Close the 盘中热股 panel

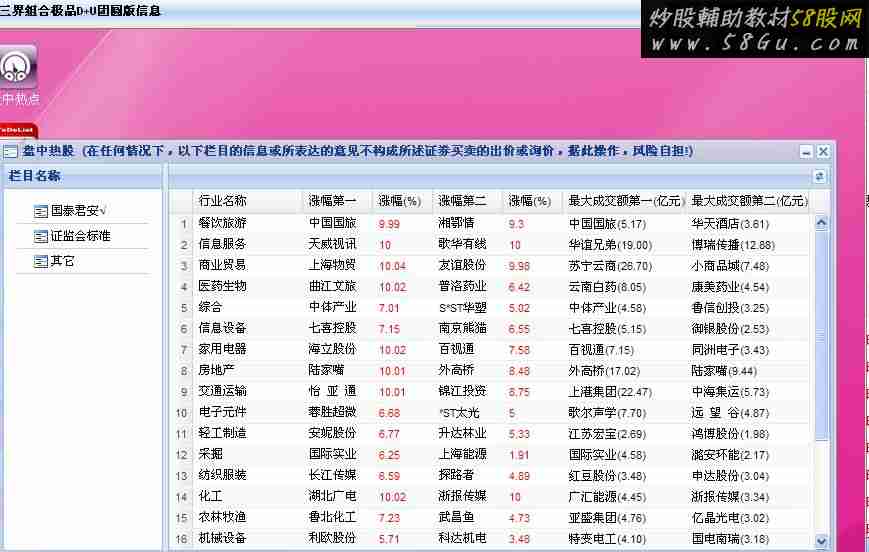click(824, 151)
